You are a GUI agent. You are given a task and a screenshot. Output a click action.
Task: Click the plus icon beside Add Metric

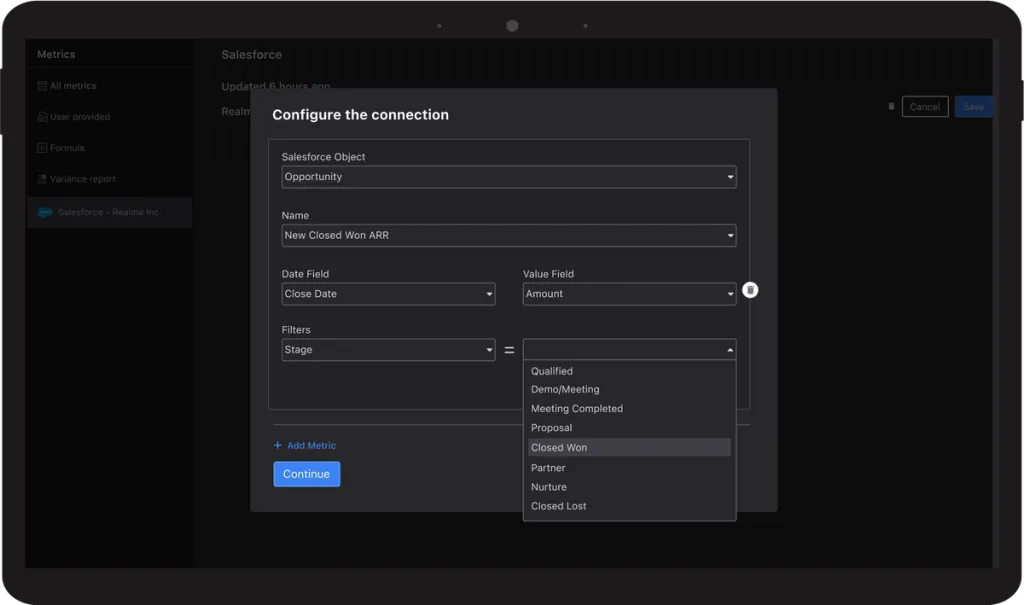click(278, 445)
